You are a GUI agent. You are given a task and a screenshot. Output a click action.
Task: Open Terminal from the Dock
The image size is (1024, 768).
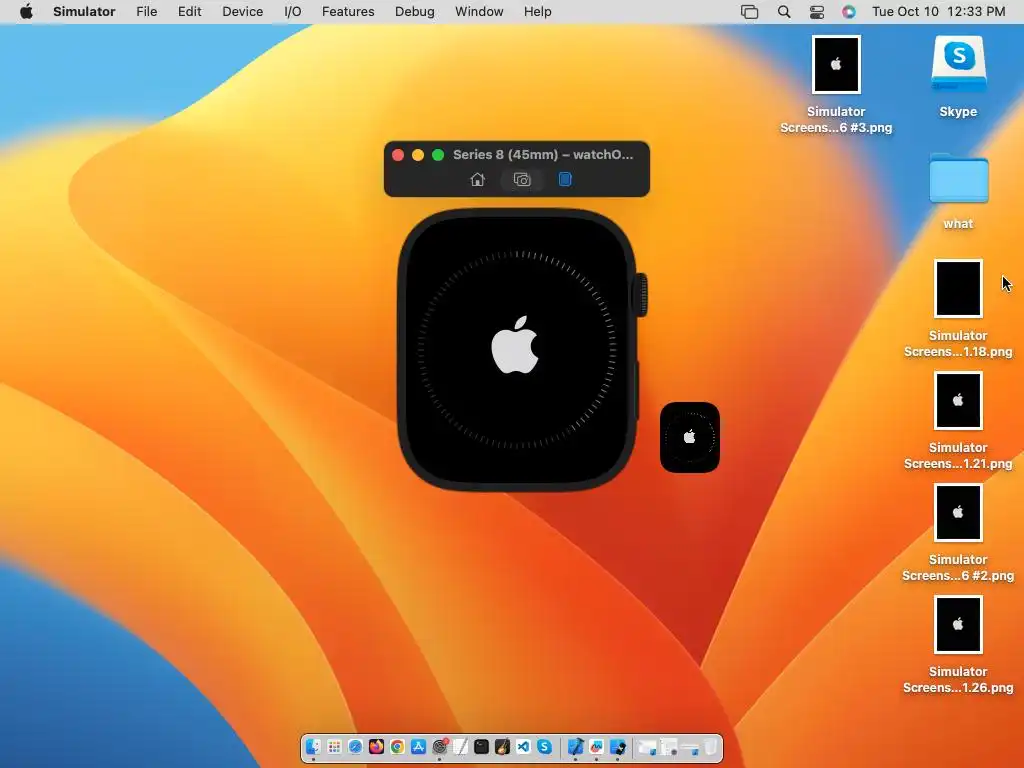[481, 746]
